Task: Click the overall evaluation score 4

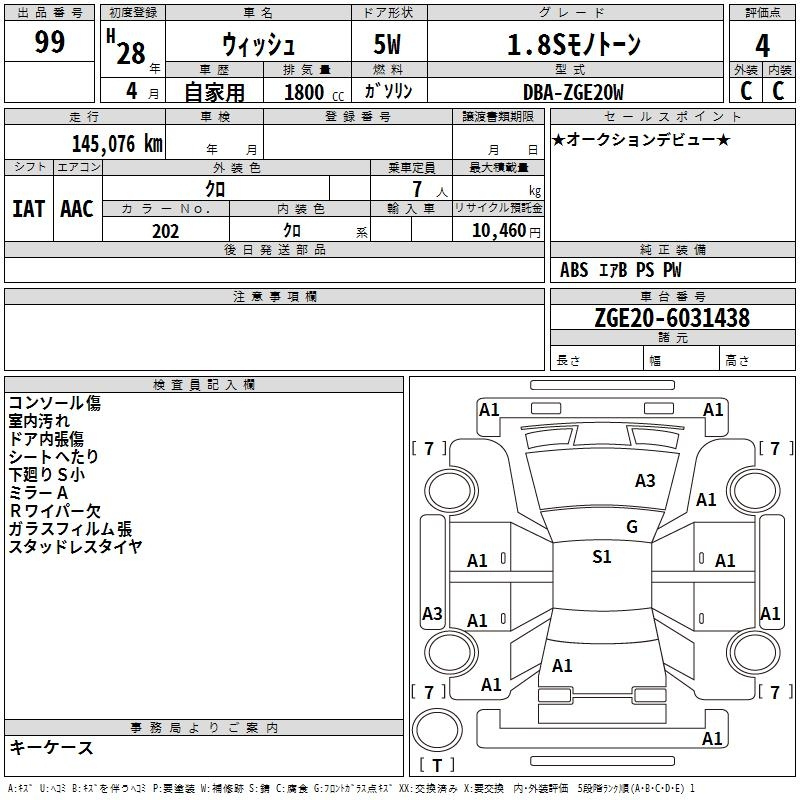Action: [x=762, y=45]
